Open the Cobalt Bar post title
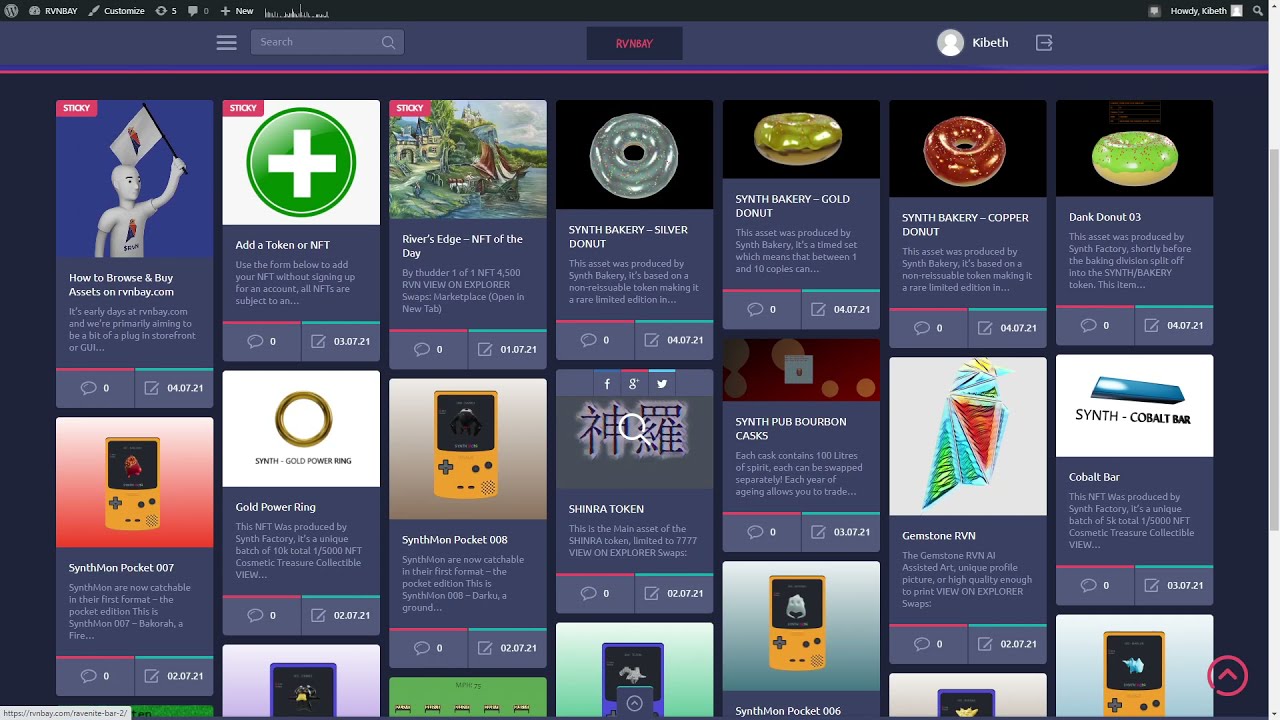This screenshot has height=720, width=1280. (1094, 477)
